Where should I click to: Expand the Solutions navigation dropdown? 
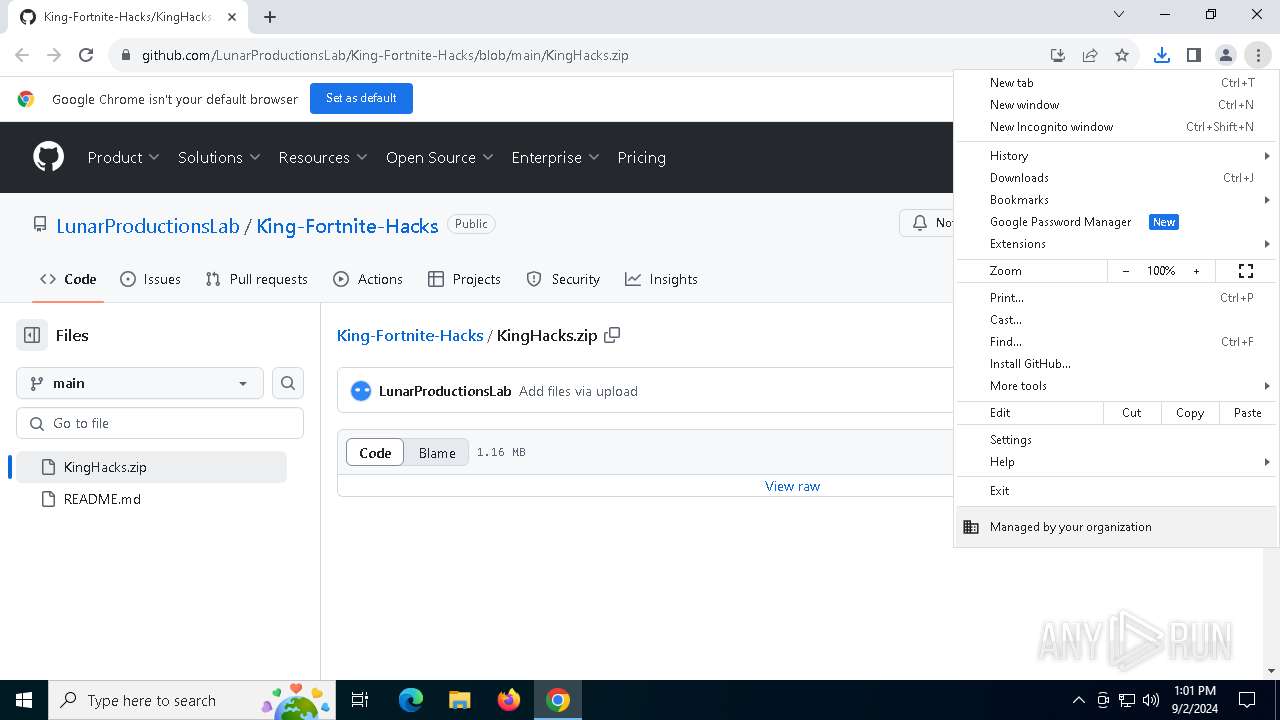[x=219, y=157]
